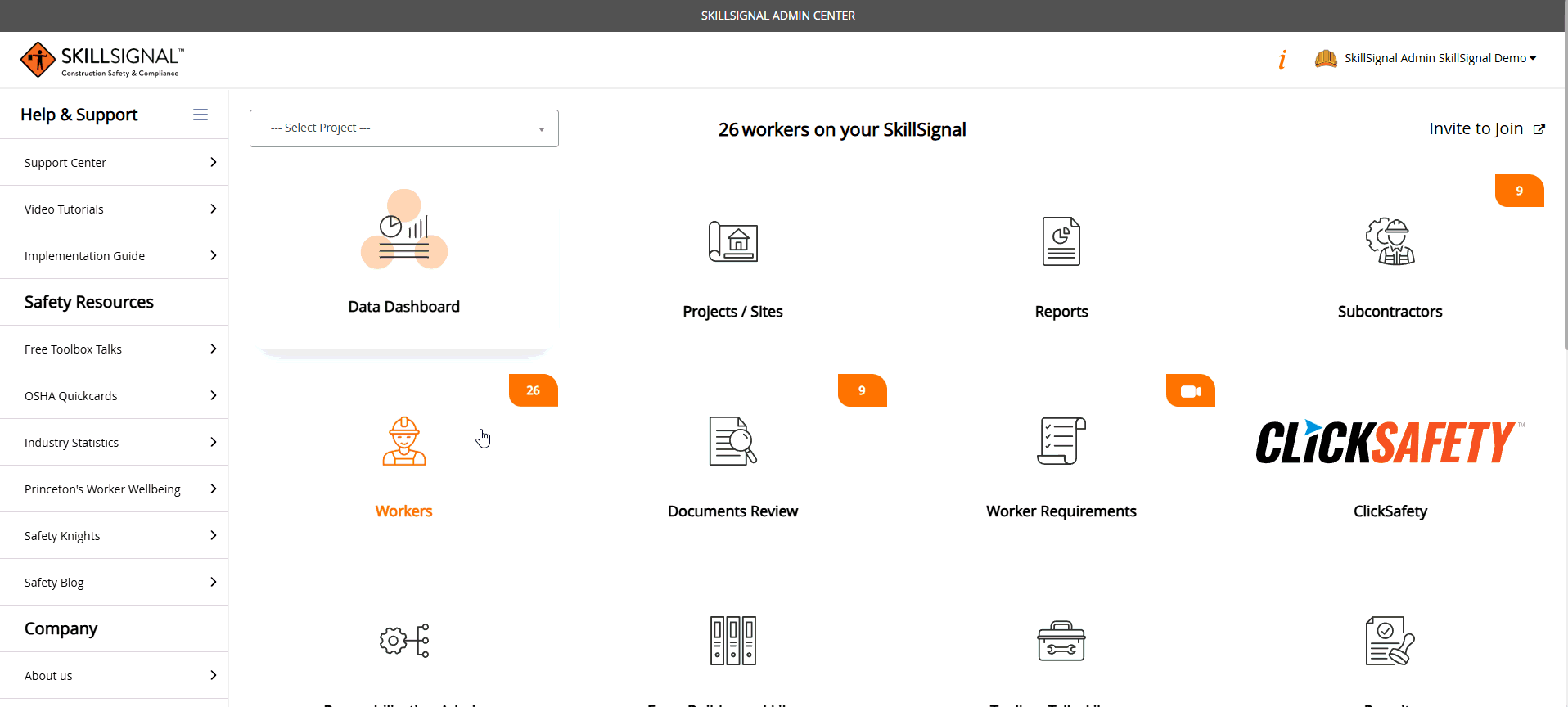Screen dimensions: 1568x707
Task: Click the hard hat user avatar
Action: point(1326,58)
